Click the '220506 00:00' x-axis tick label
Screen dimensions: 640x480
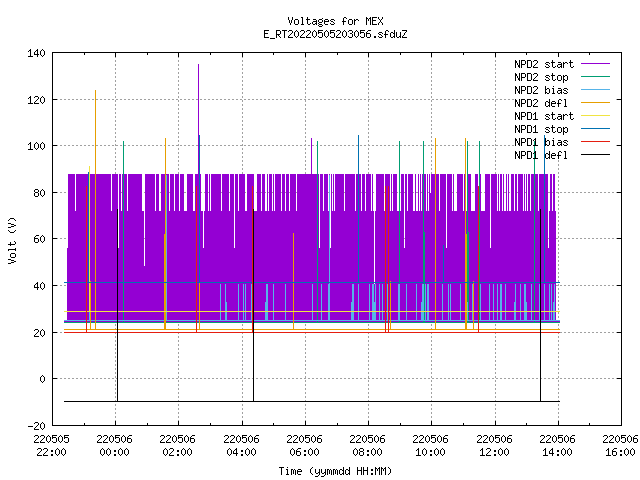115,446
